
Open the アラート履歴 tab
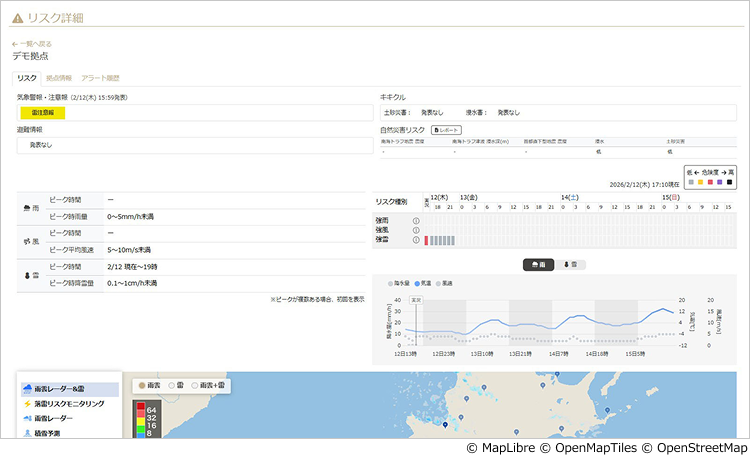[100, 77]
